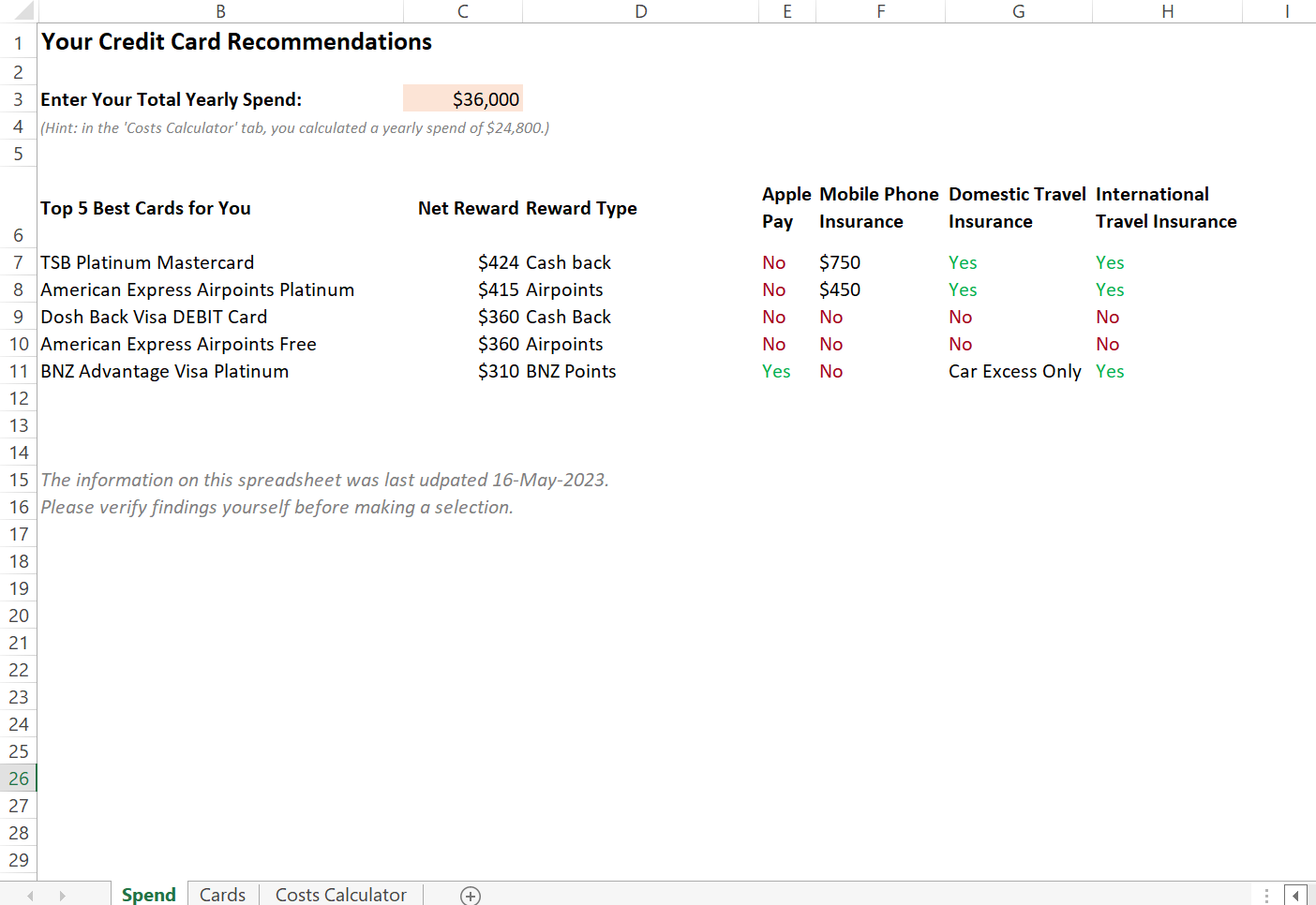Click $450 mobile phone insurance value
This screenshot has width=1316, height=905.
point(840,289)
